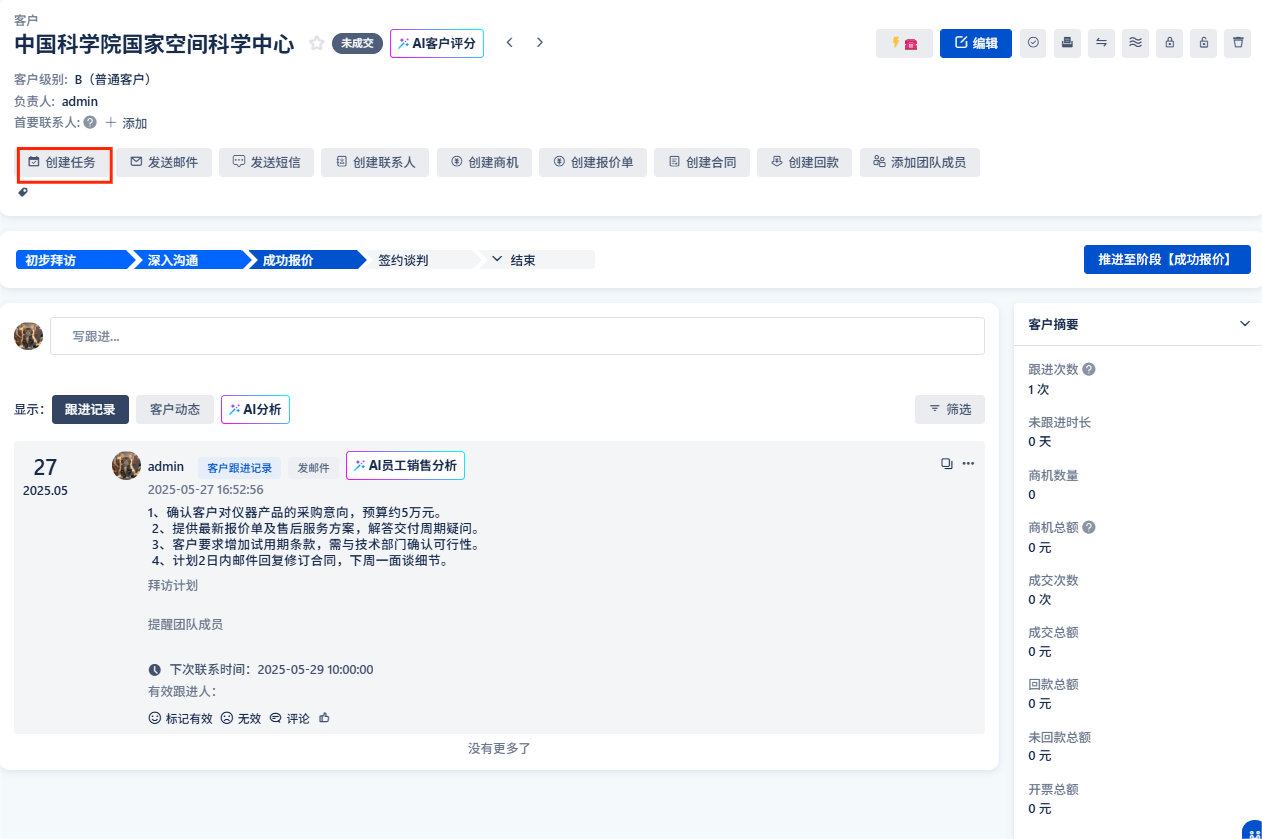Click the customer level text B（普通客户）
Screen dimensions: 1262x839
116,79
